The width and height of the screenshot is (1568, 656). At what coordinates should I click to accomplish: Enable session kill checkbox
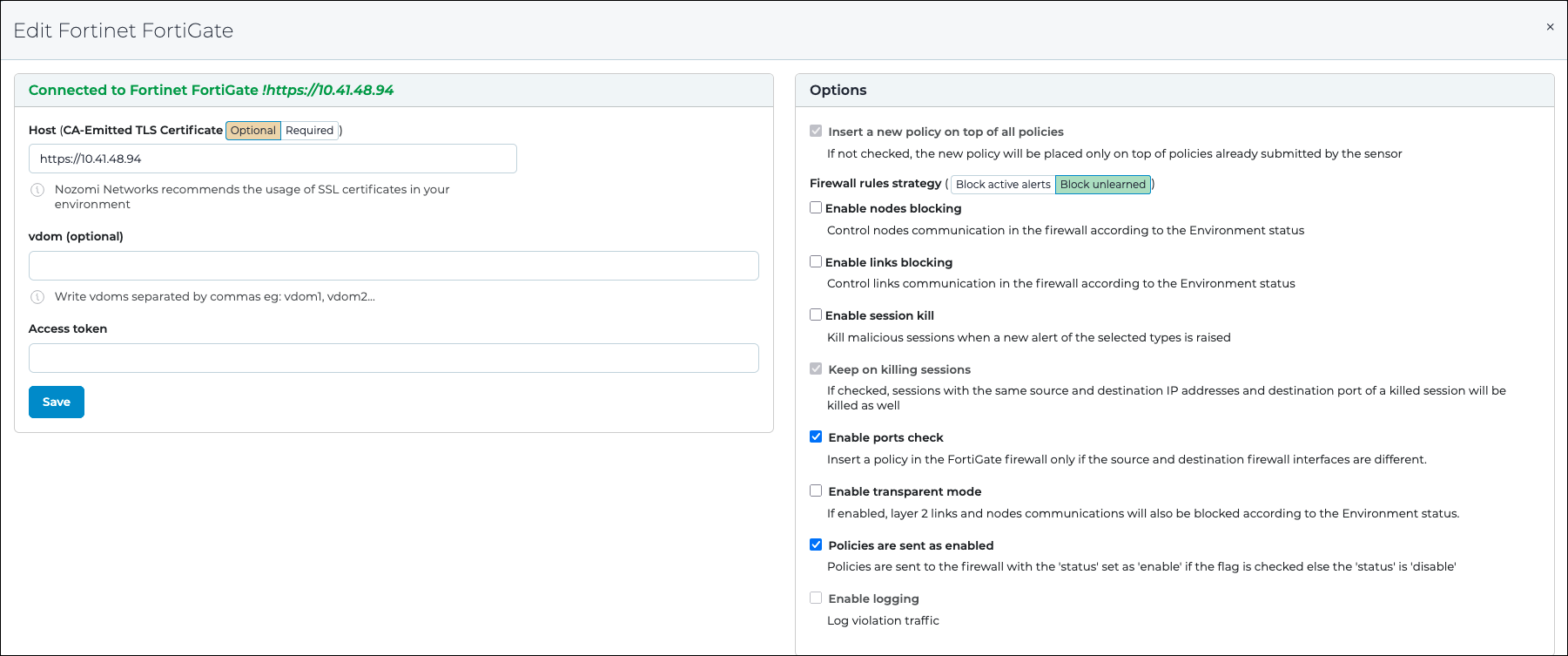(x=816, y=314)
